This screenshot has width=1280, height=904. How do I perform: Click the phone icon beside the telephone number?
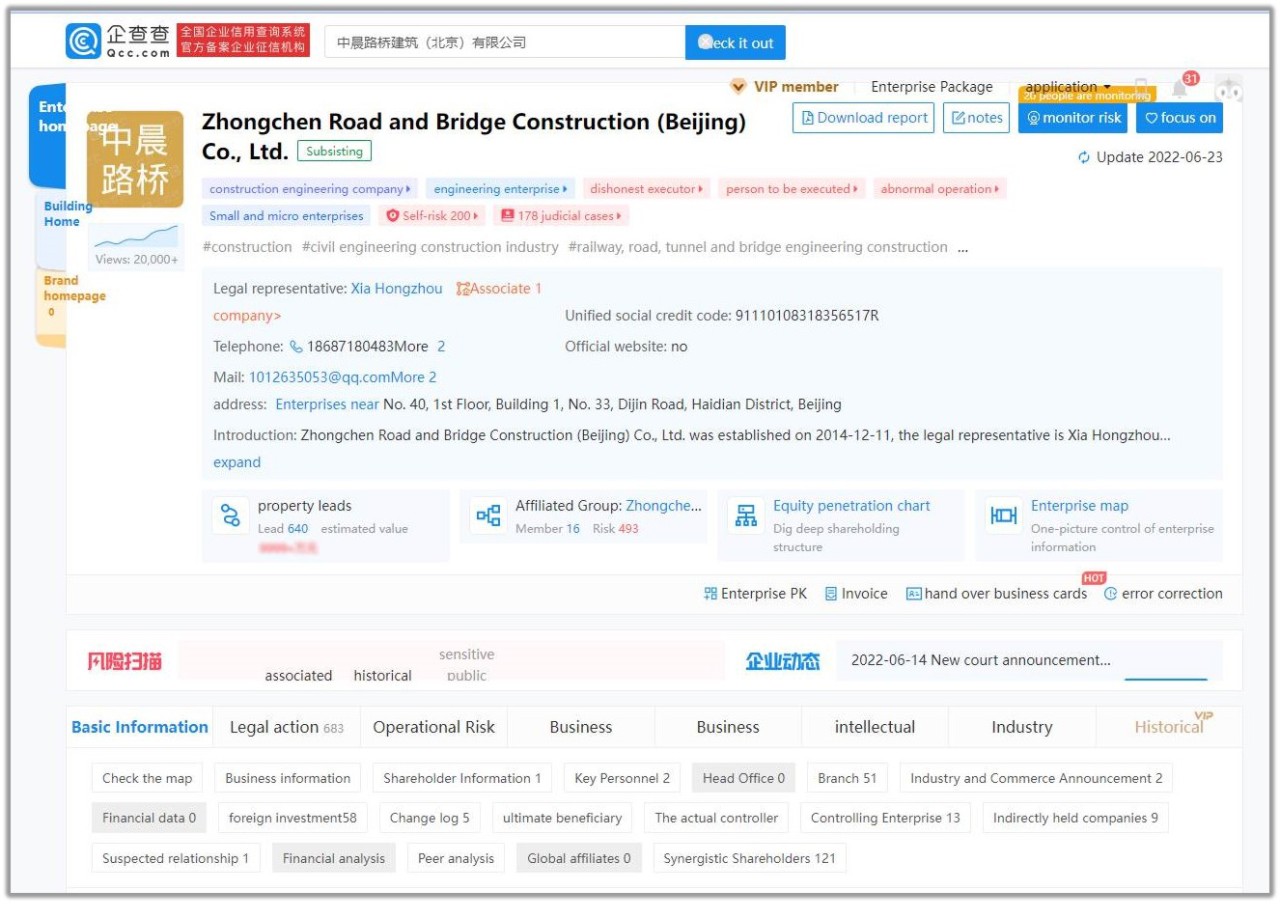click(x=296, y=347)
